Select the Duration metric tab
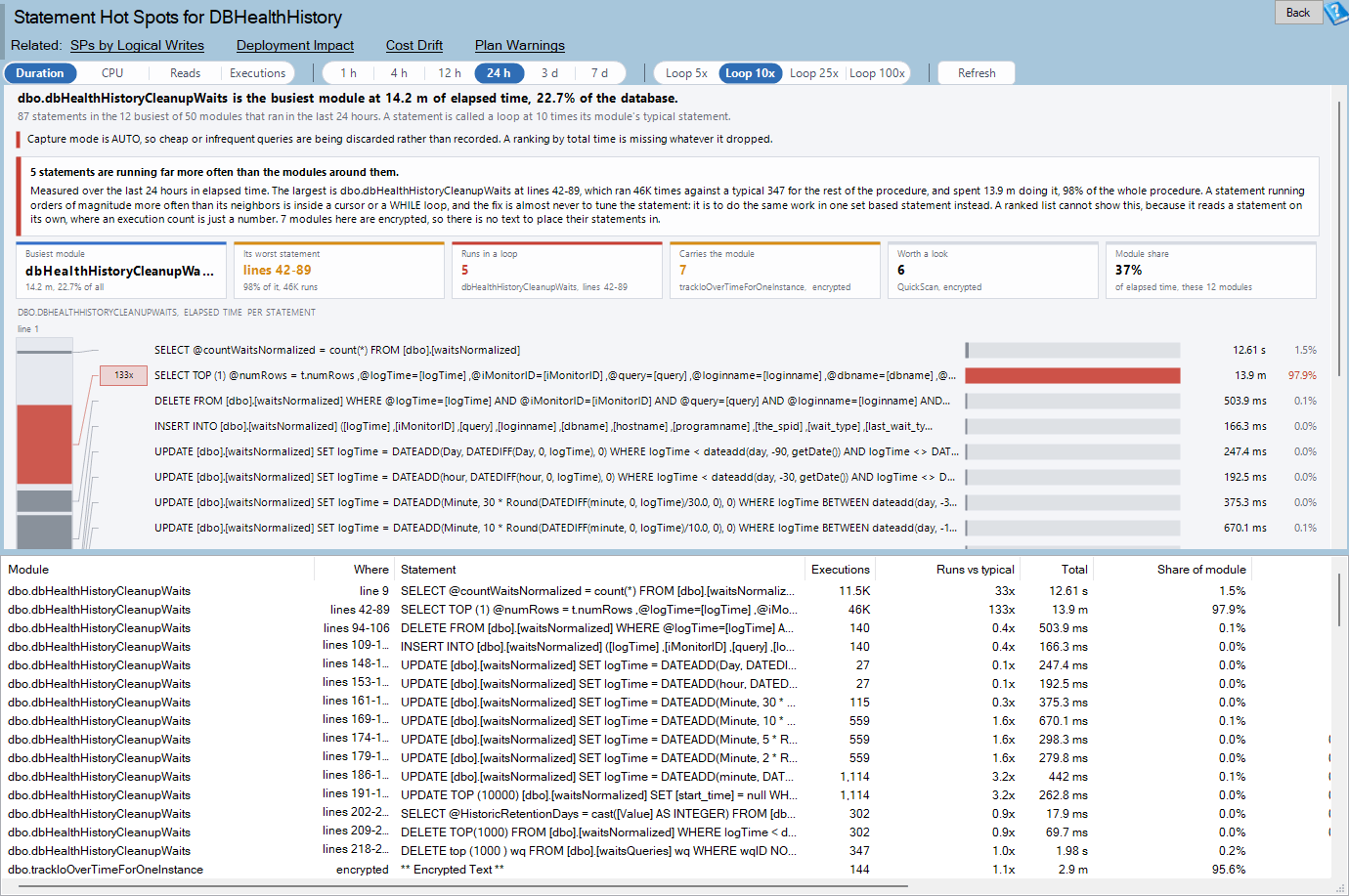 (40, 73)
